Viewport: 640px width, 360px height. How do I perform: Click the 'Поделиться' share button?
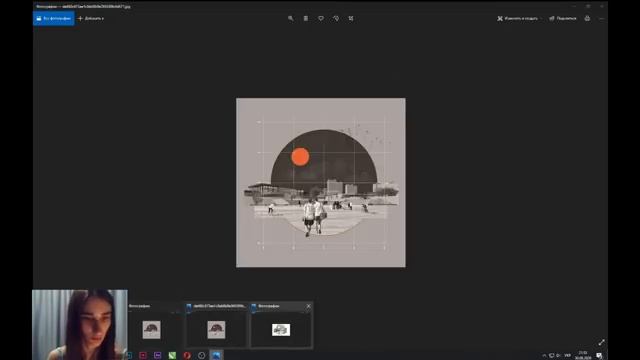pos(563,18)
